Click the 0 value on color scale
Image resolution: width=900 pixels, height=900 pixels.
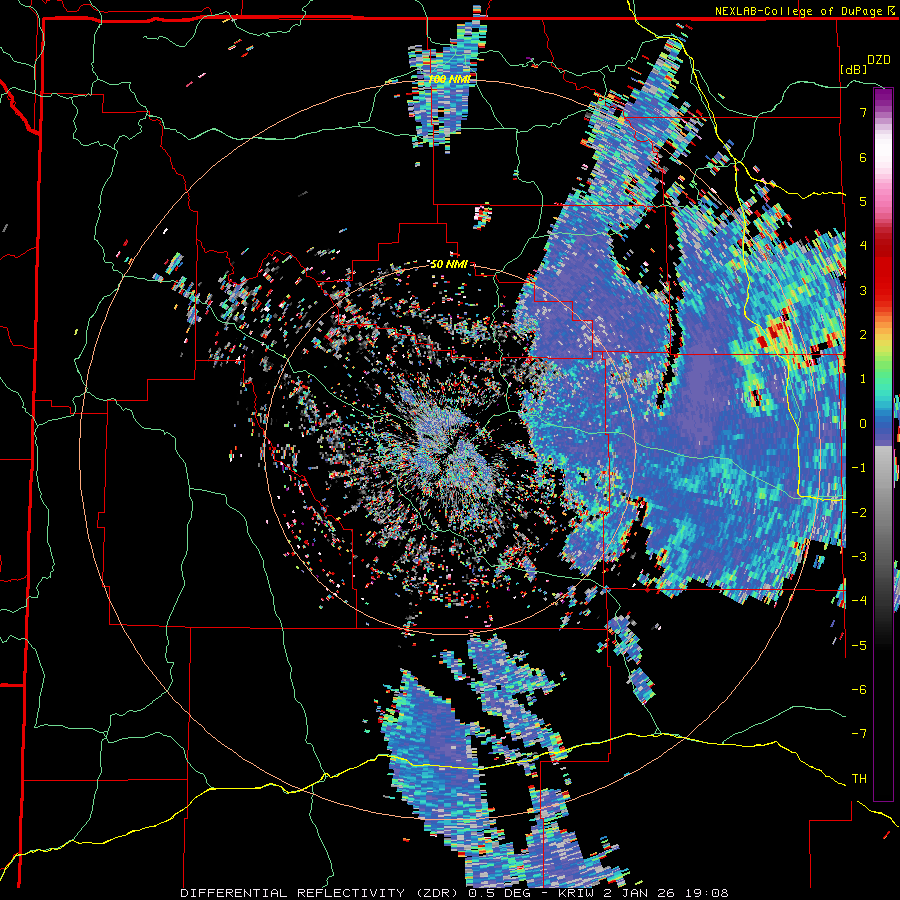pos(863,424)
